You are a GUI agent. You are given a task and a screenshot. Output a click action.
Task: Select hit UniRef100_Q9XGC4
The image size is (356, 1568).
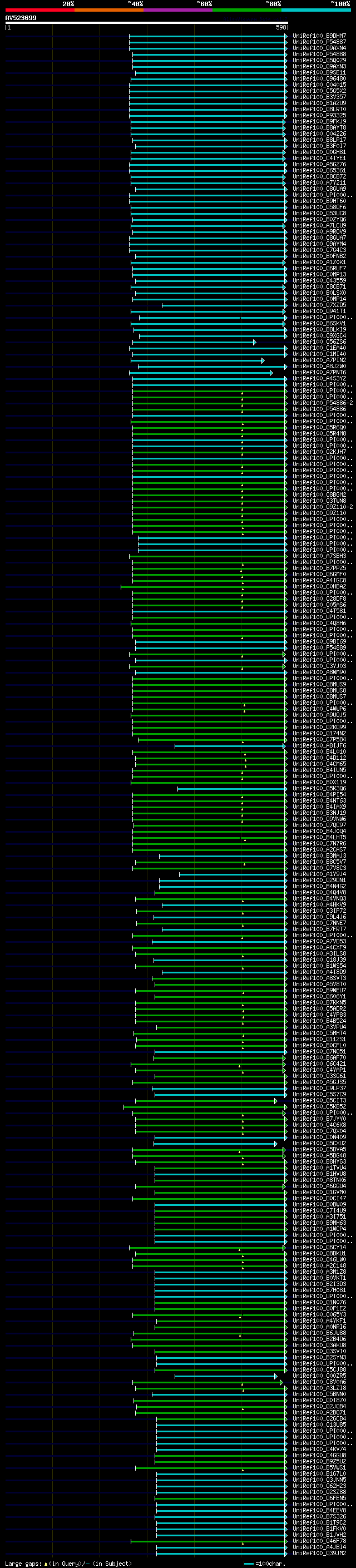point(319,335)
